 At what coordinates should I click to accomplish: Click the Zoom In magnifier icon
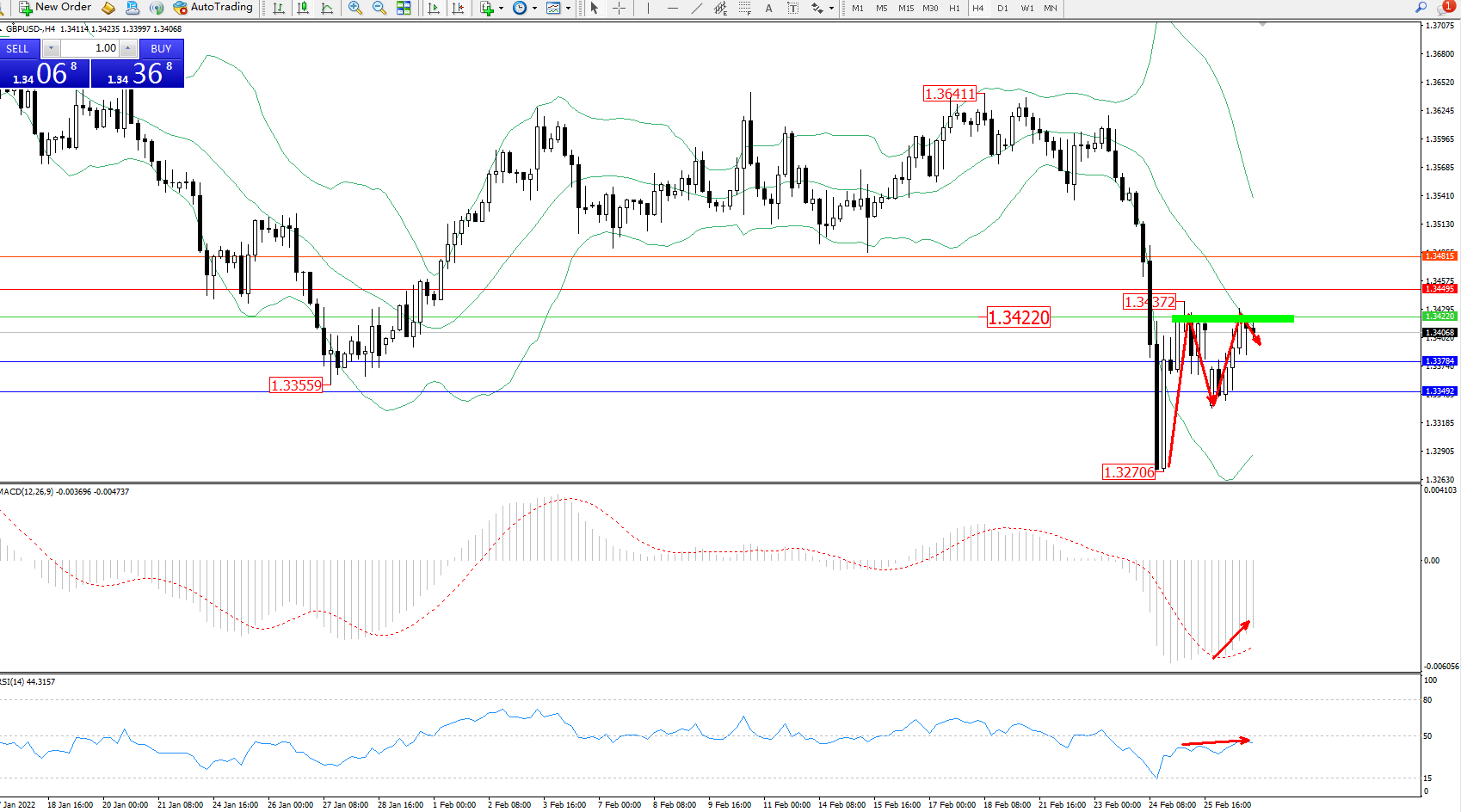point(354,8)
